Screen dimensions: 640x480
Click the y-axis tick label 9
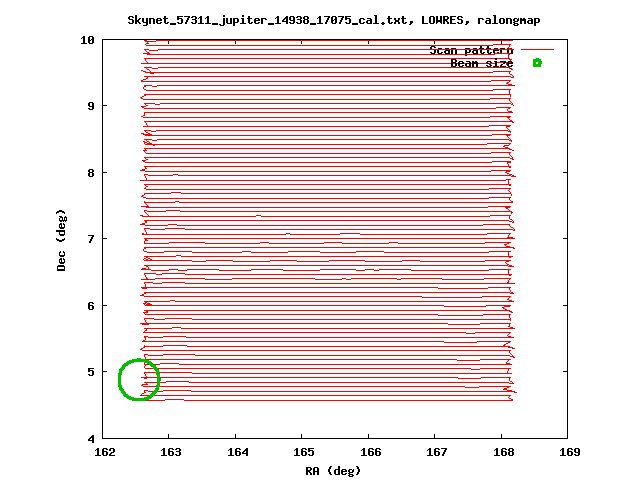click(91, 106)
